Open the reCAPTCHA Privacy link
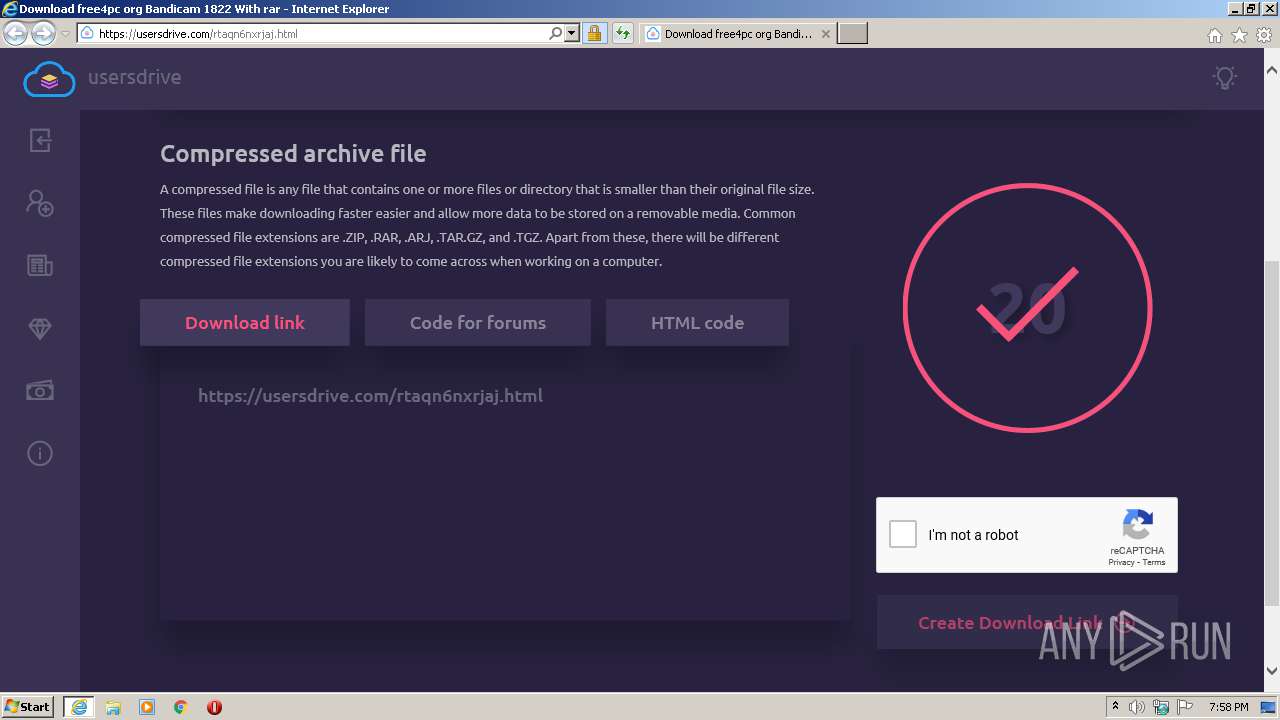 1121,562
